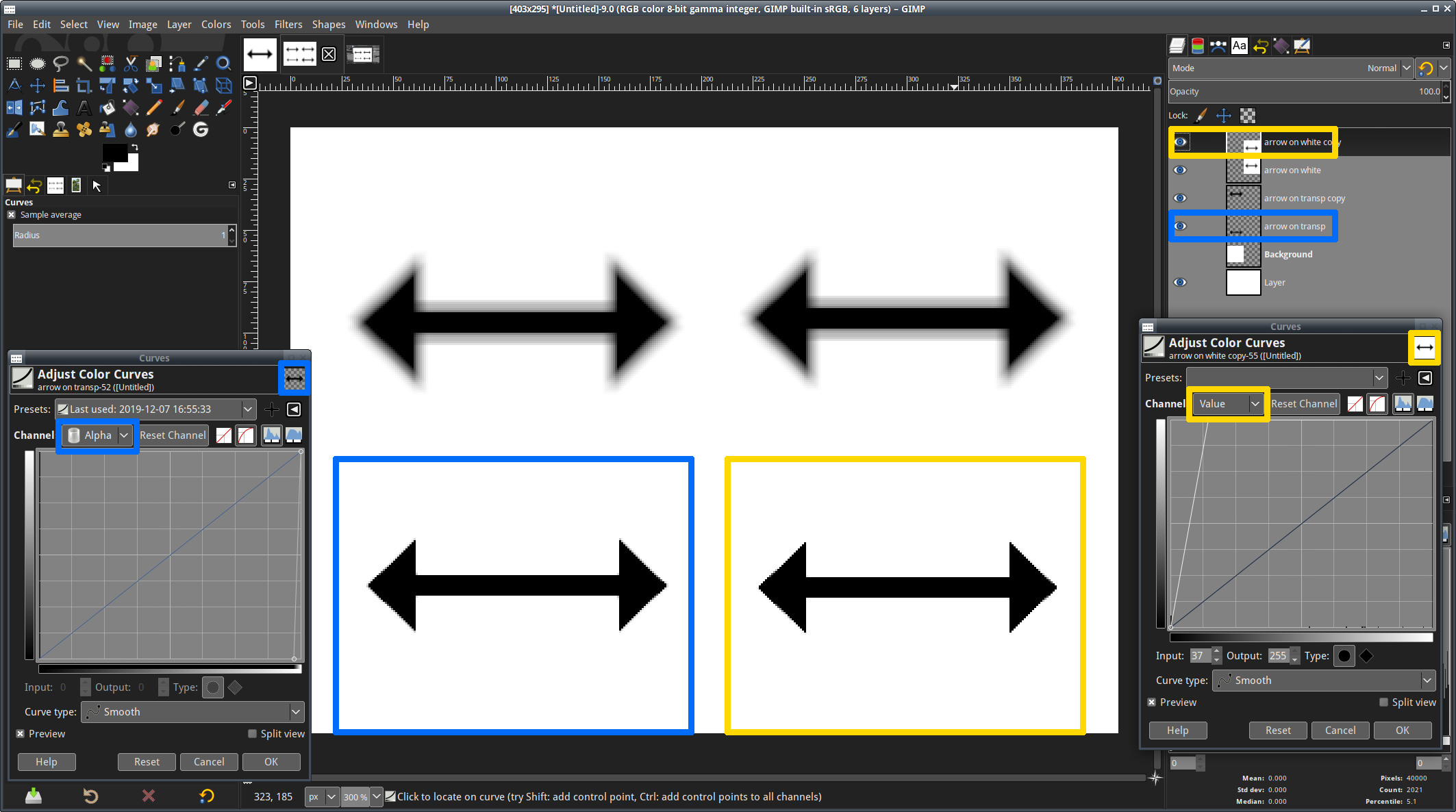Select the Zoom magnifier tool
Viewport: 1456px width, 812px height.
tap(223, 64)
